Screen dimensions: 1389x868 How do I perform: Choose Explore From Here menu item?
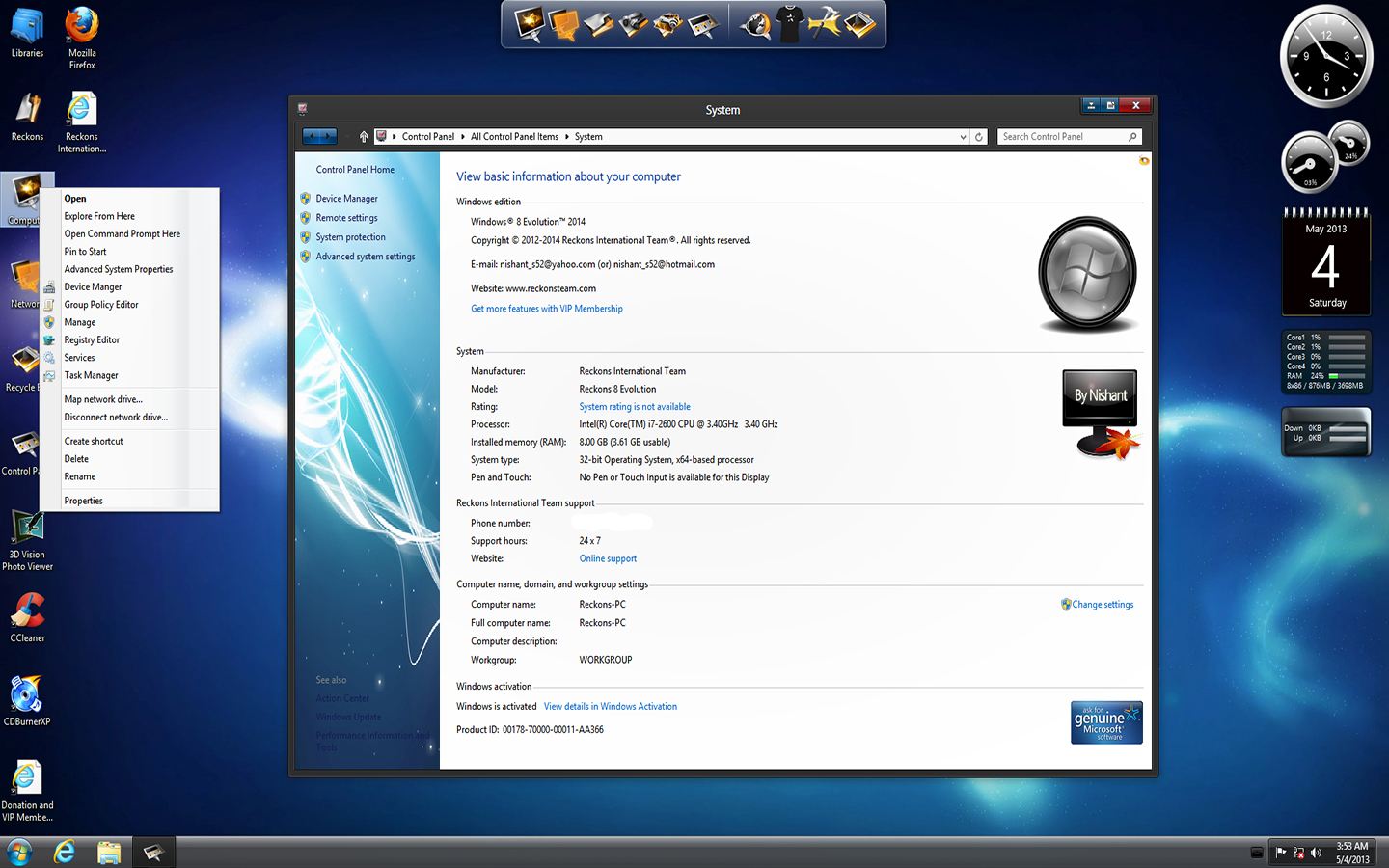click(129, 216)
